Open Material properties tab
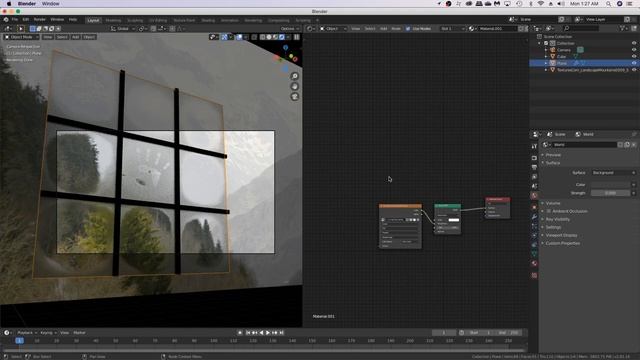This screenshot has width=640, height=360. click(x=534, y=264)
